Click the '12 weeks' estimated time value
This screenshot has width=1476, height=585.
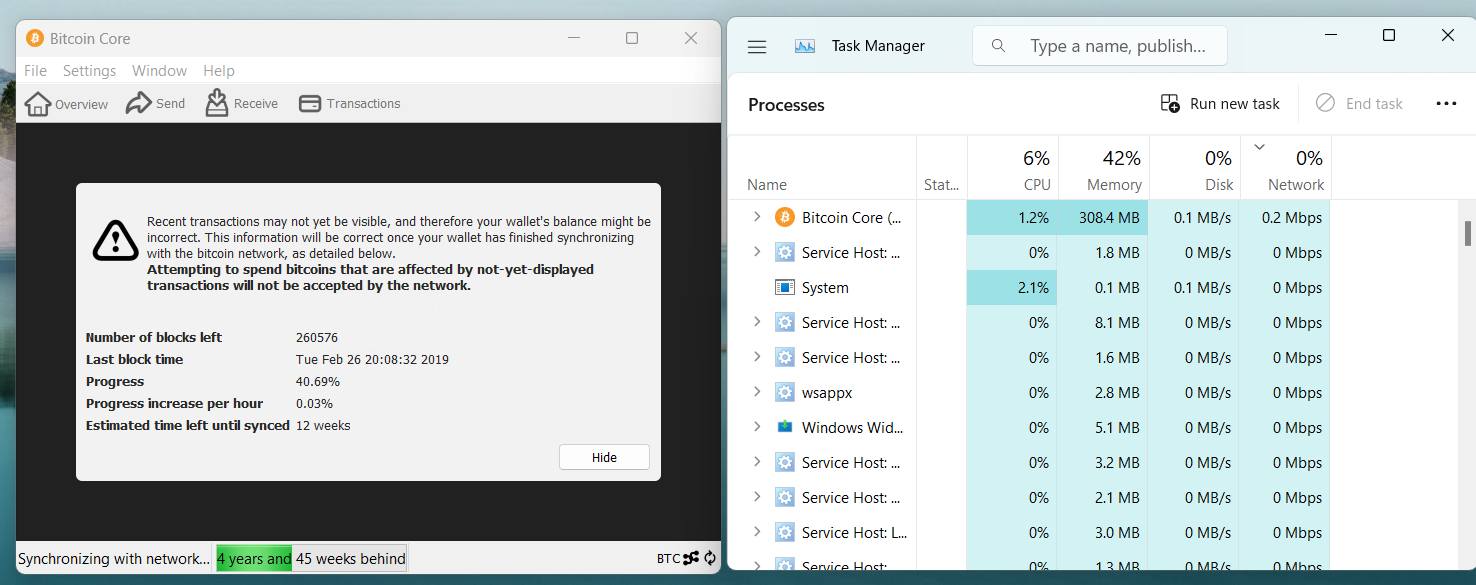coord(323,425)
